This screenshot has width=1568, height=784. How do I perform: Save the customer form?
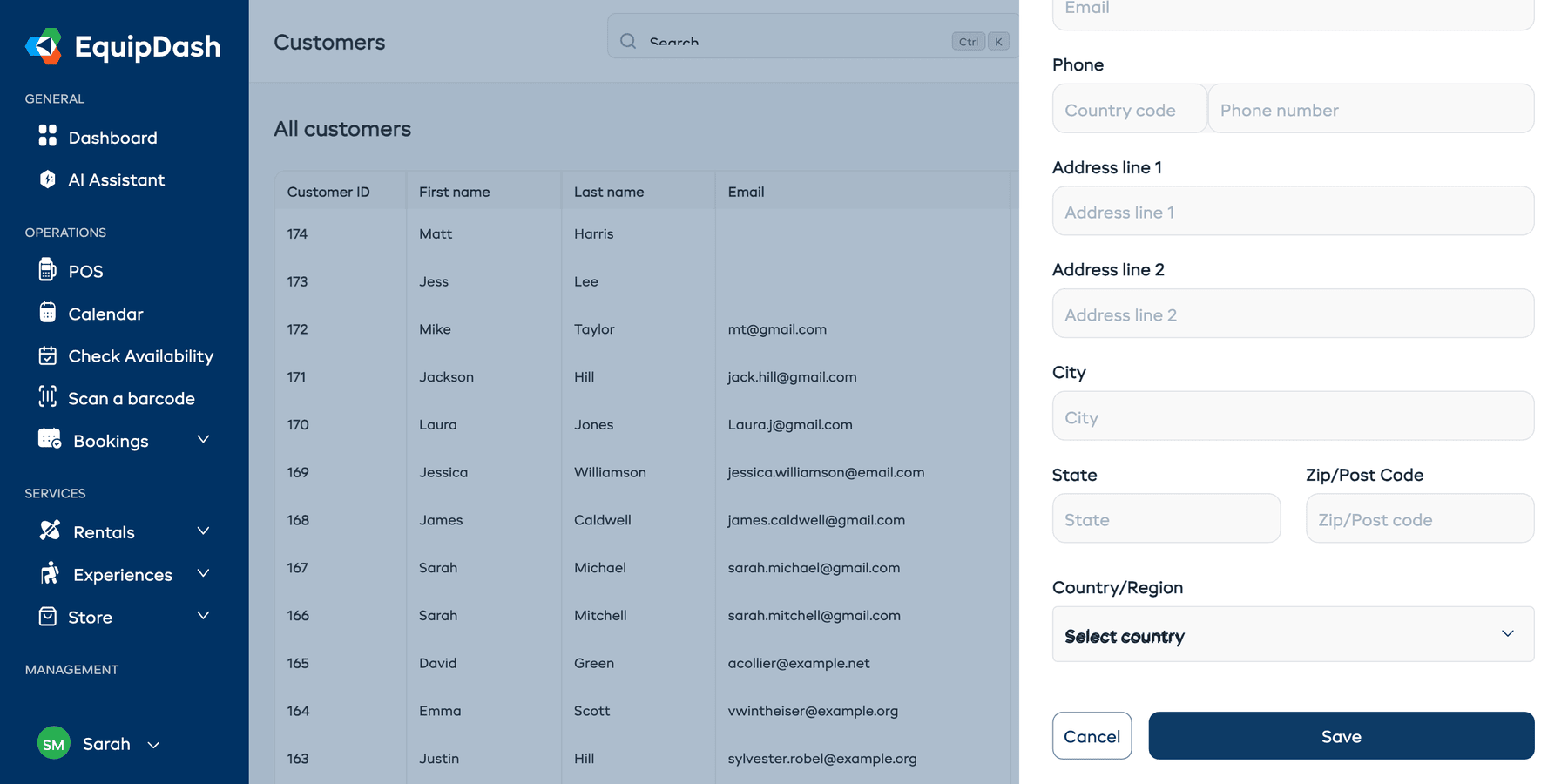[1341, 736]
